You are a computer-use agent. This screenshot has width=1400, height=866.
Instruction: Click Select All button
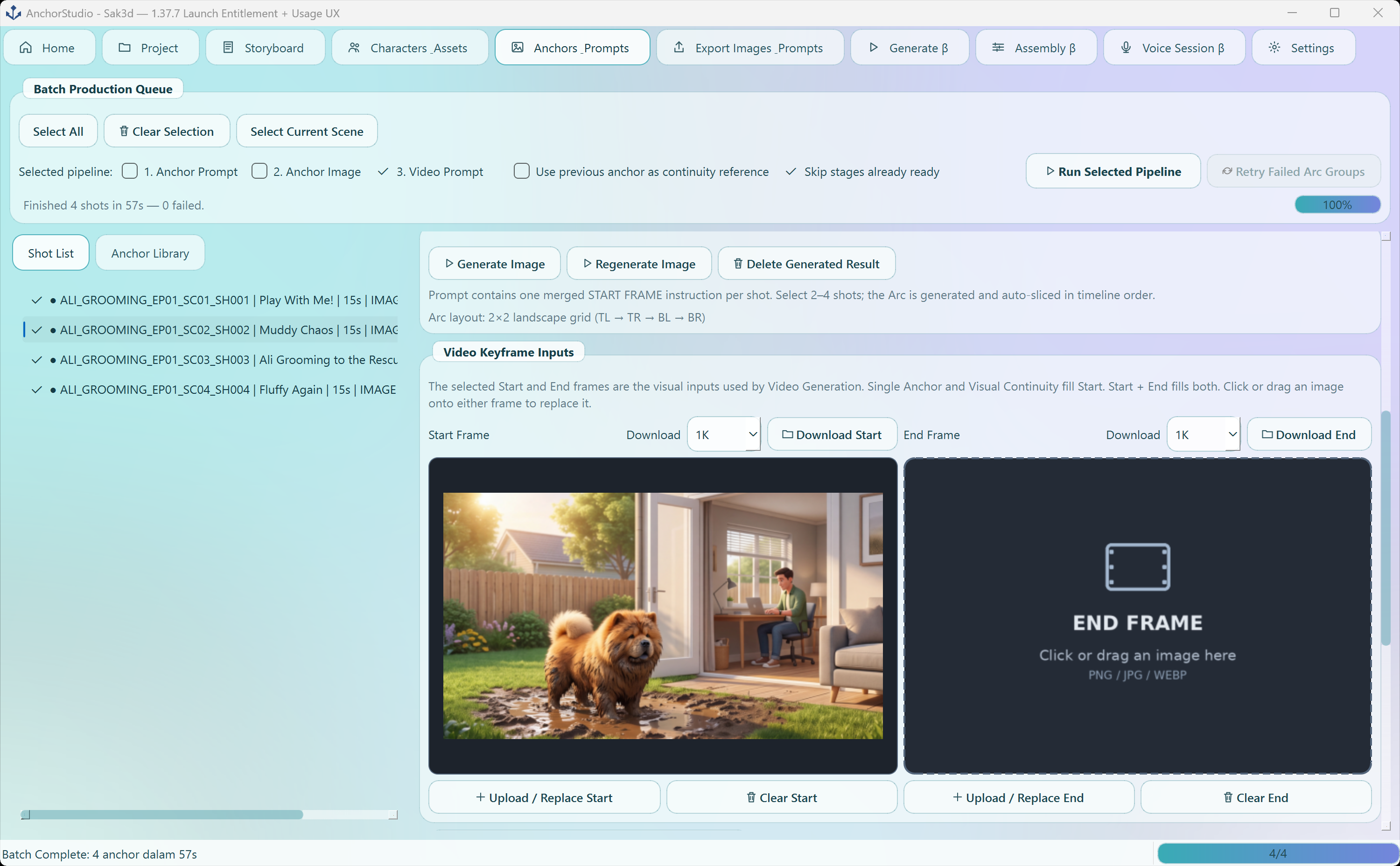[58, 131]
